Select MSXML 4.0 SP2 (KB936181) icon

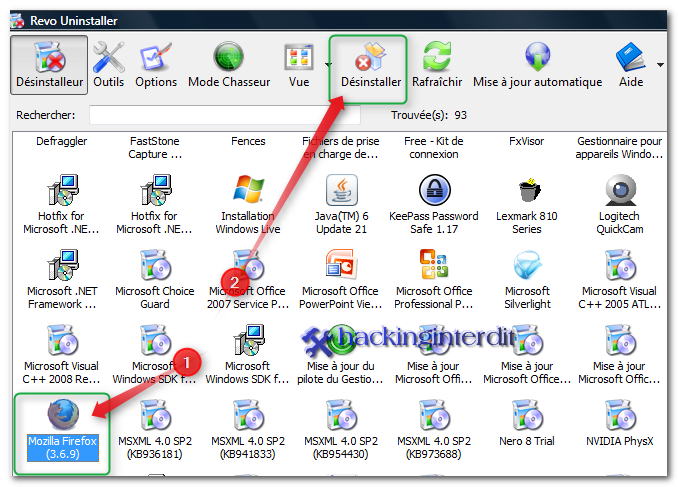[x=156, y=415]
